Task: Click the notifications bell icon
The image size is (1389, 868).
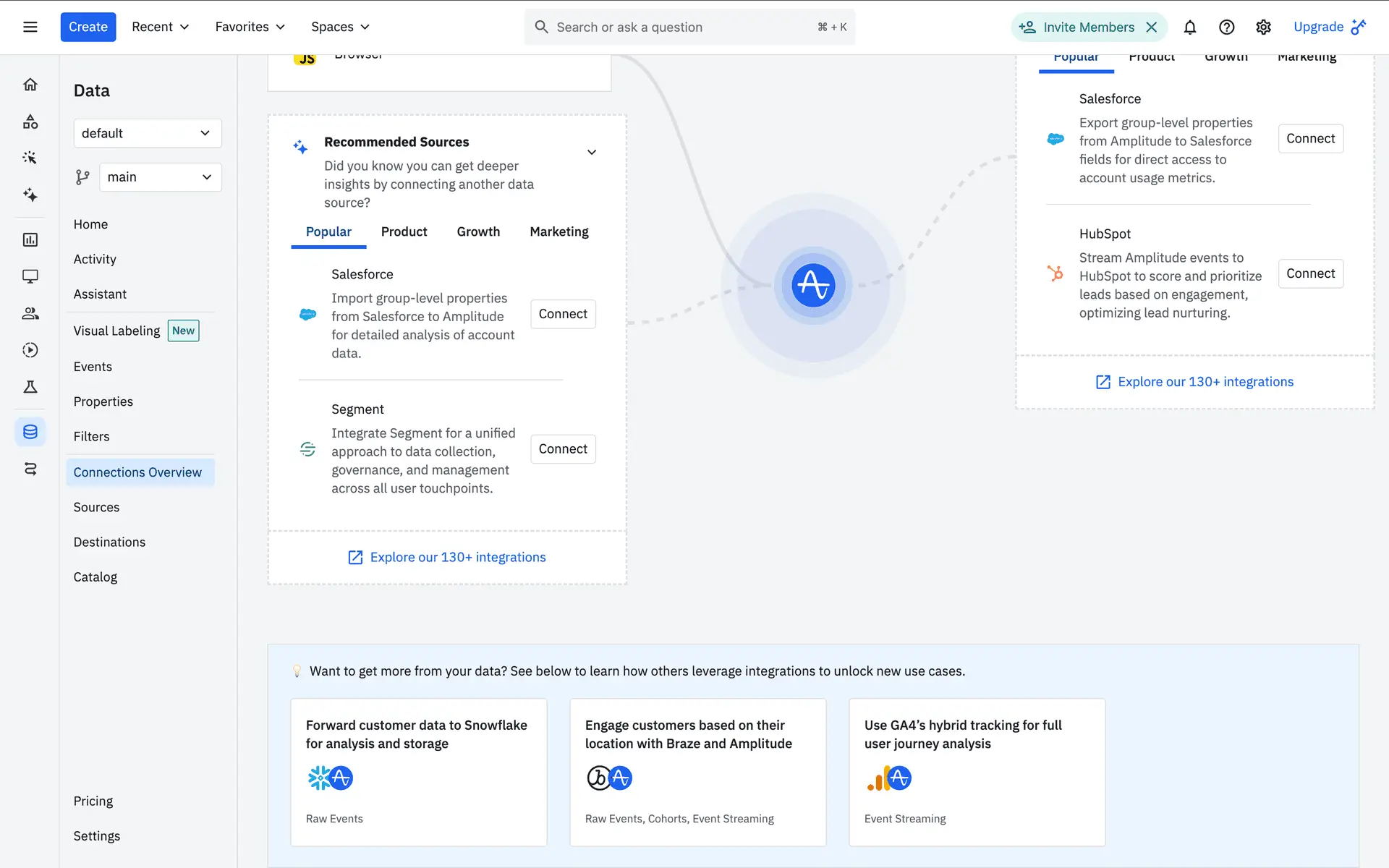Action: click(1189, 27)
